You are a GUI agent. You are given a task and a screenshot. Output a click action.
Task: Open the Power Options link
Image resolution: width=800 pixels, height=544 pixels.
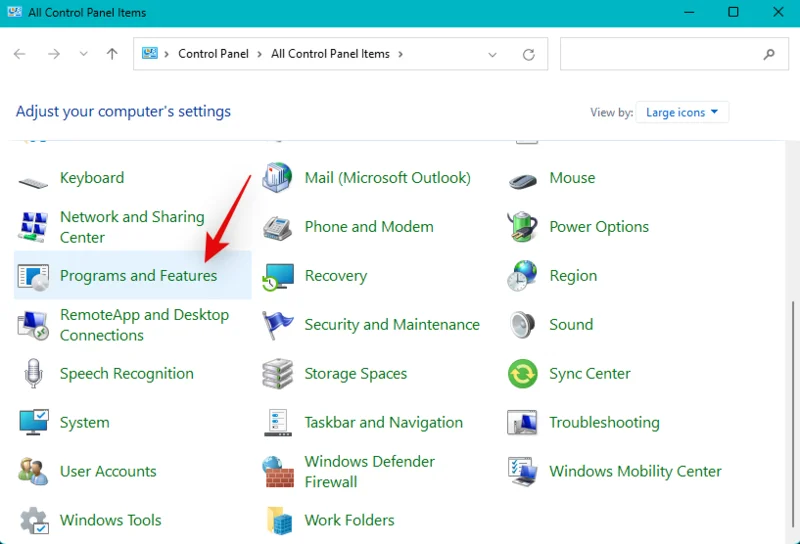tap(599, 227)
